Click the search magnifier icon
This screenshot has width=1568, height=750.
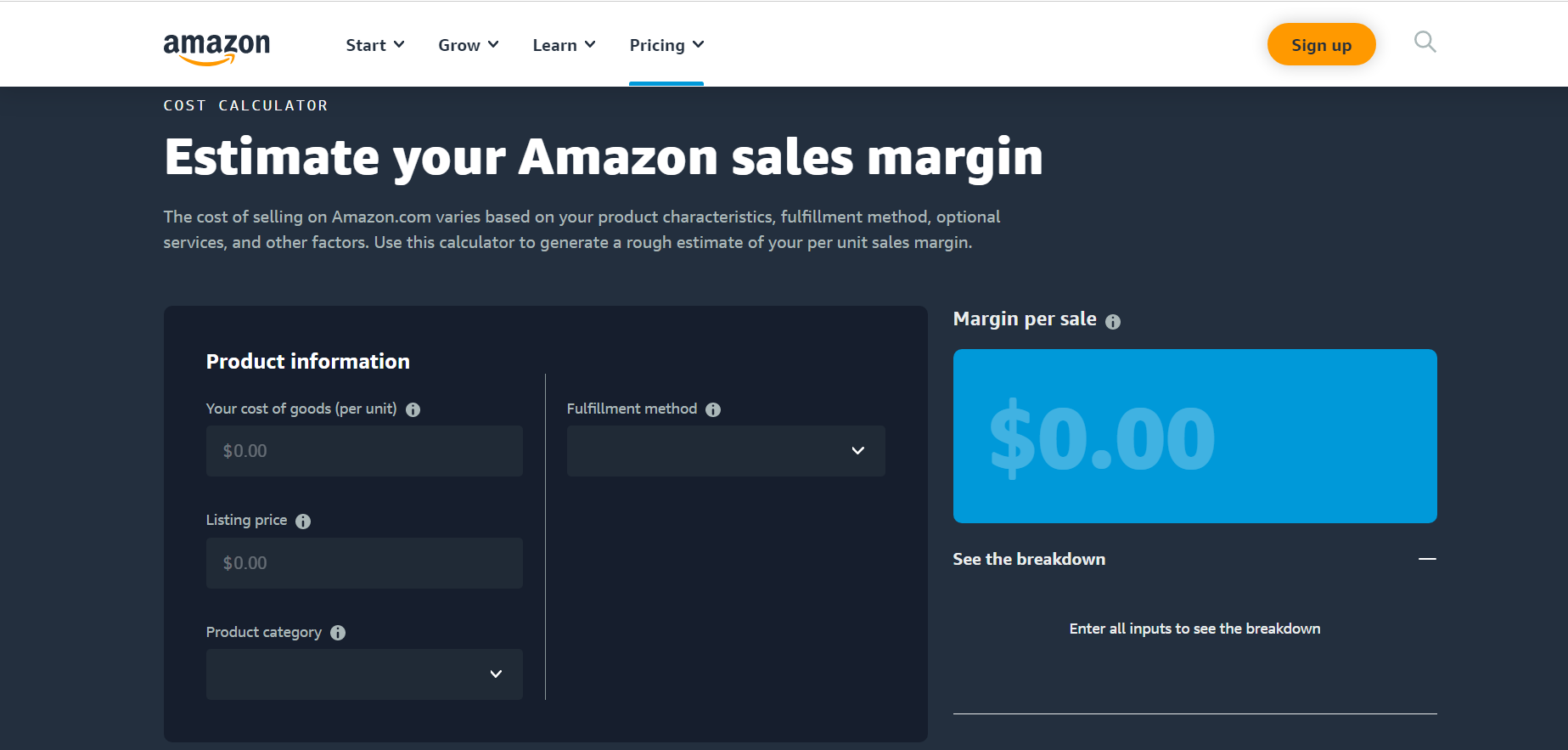(x=1425, y=42)
